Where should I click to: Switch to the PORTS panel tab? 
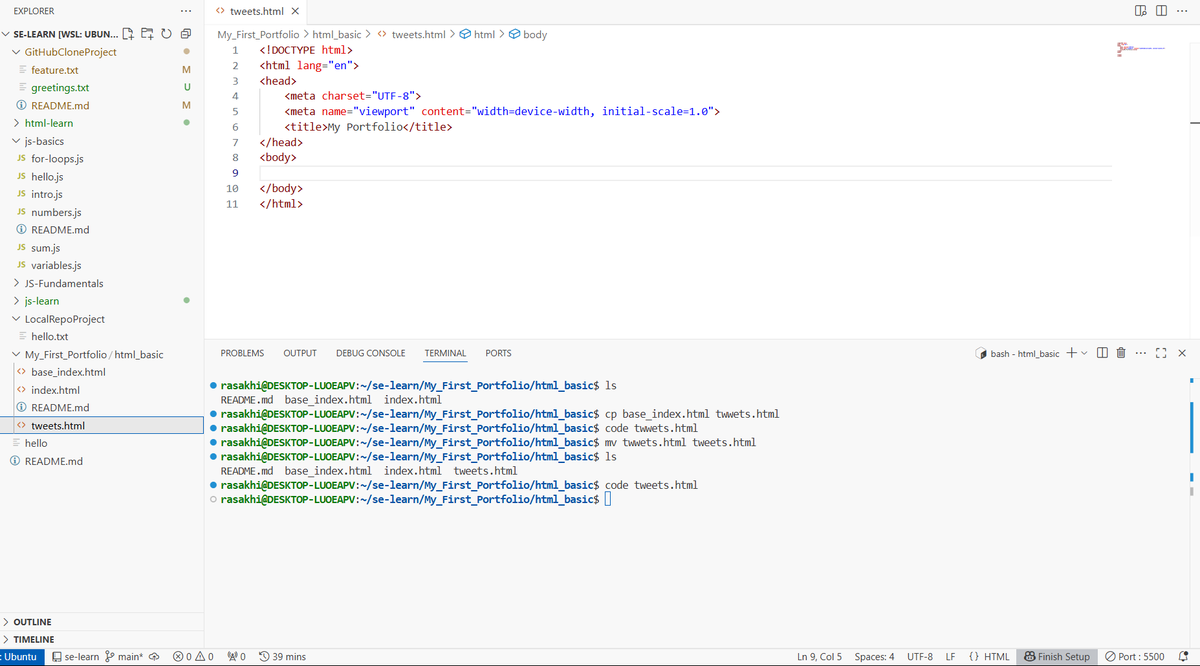click(x=498, y=353)
